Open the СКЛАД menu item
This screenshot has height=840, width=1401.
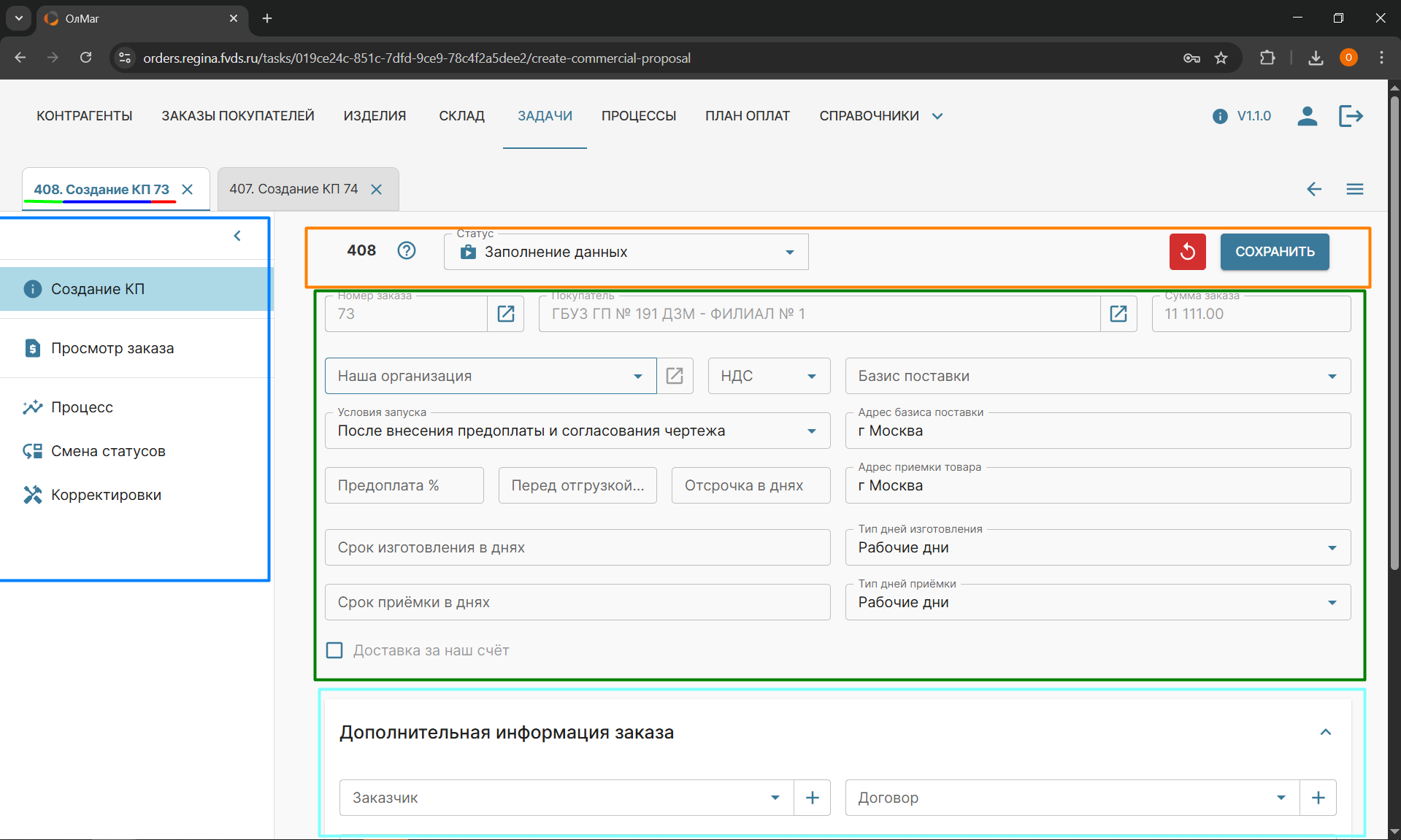tap(461, 116)
